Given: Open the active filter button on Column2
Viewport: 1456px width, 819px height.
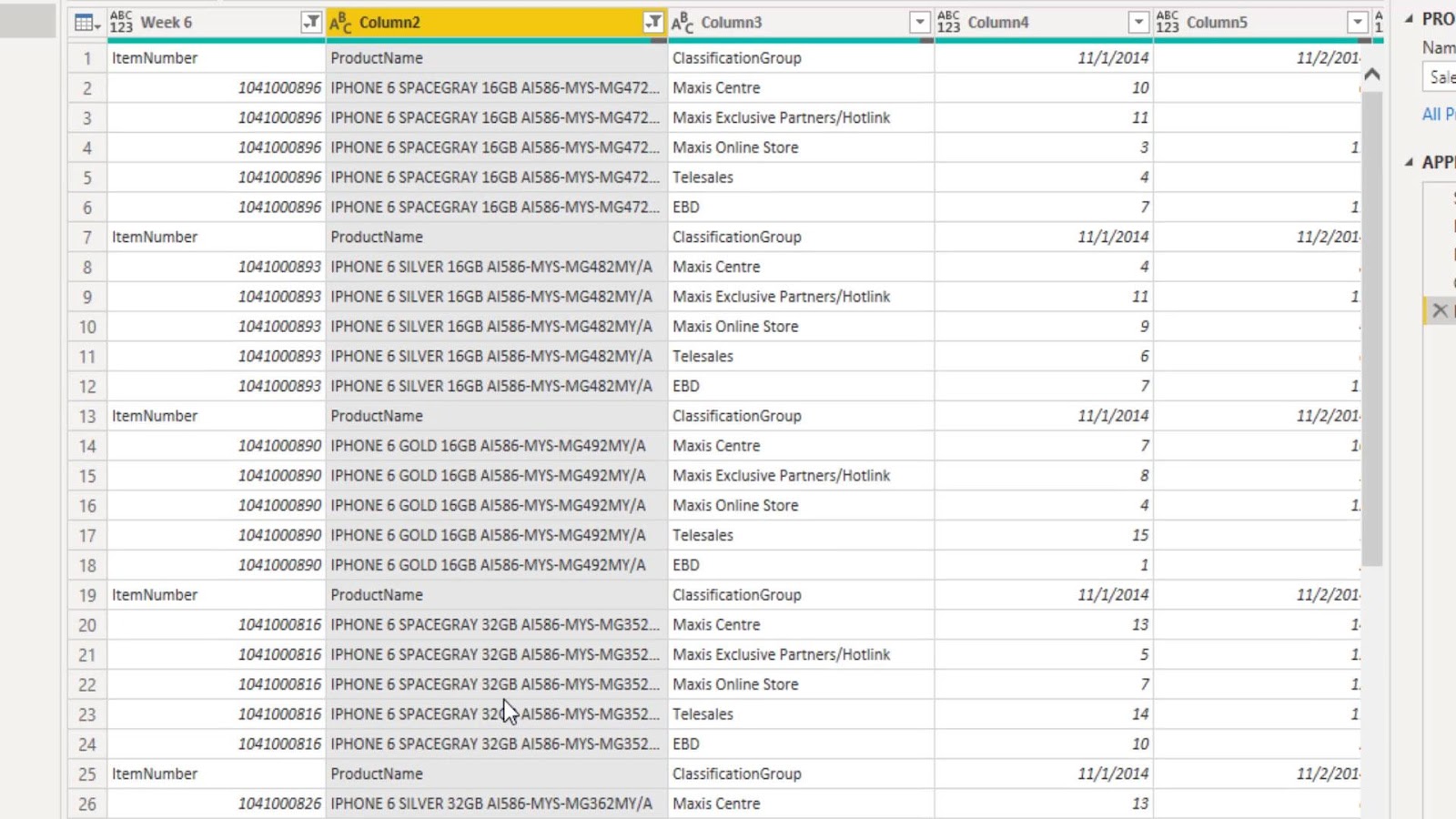Looking at the screenshot, I should tap(652, 23).
